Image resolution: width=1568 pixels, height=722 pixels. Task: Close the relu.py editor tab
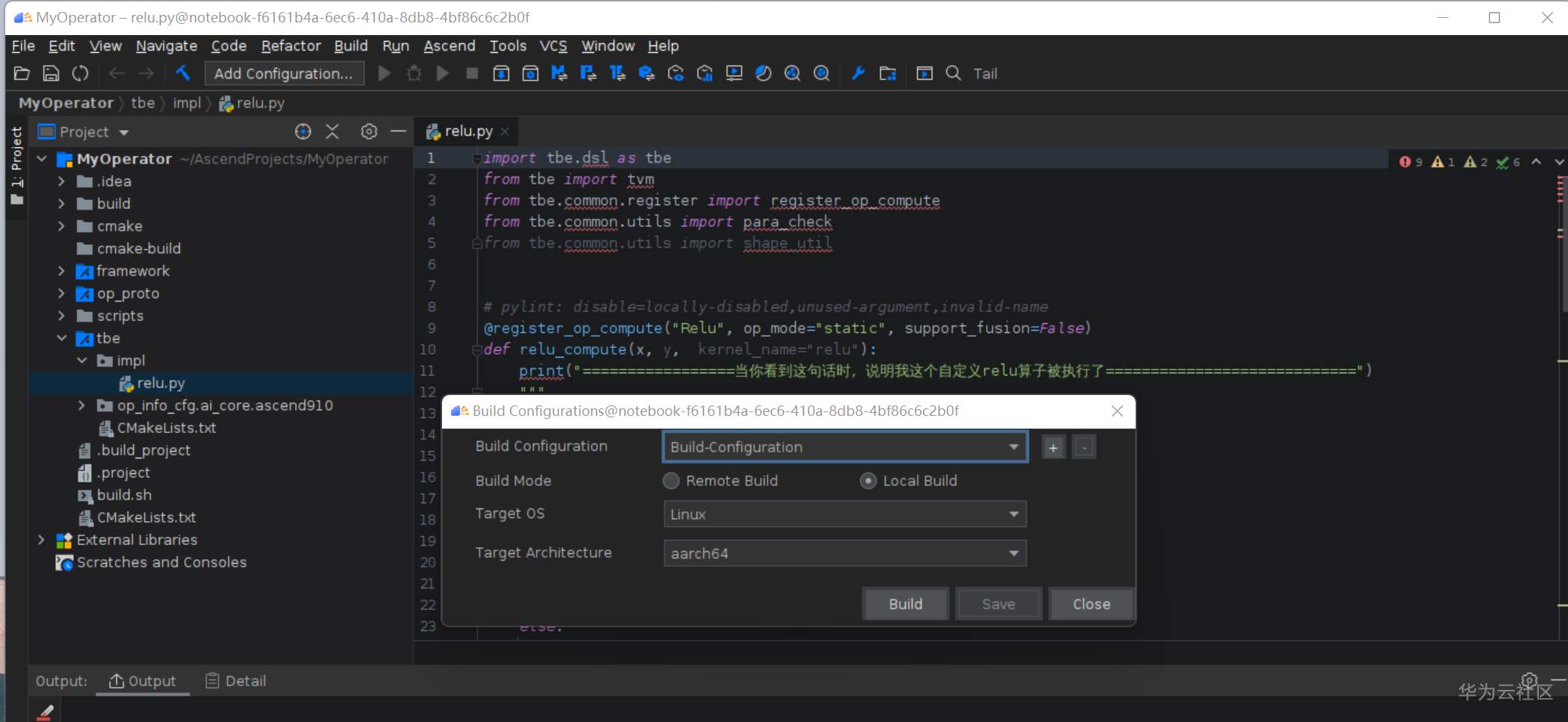coord(505,131)
